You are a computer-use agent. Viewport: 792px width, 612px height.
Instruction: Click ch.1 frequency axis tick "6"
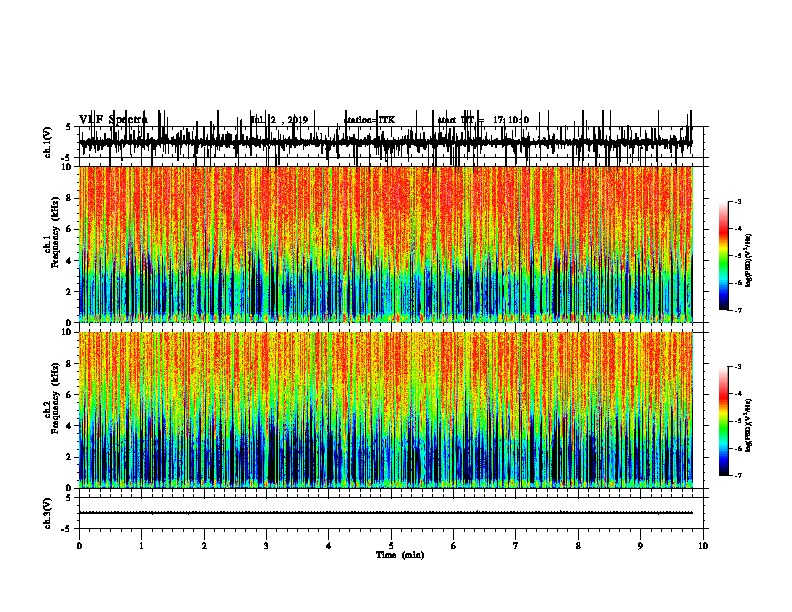pos(70,229)
